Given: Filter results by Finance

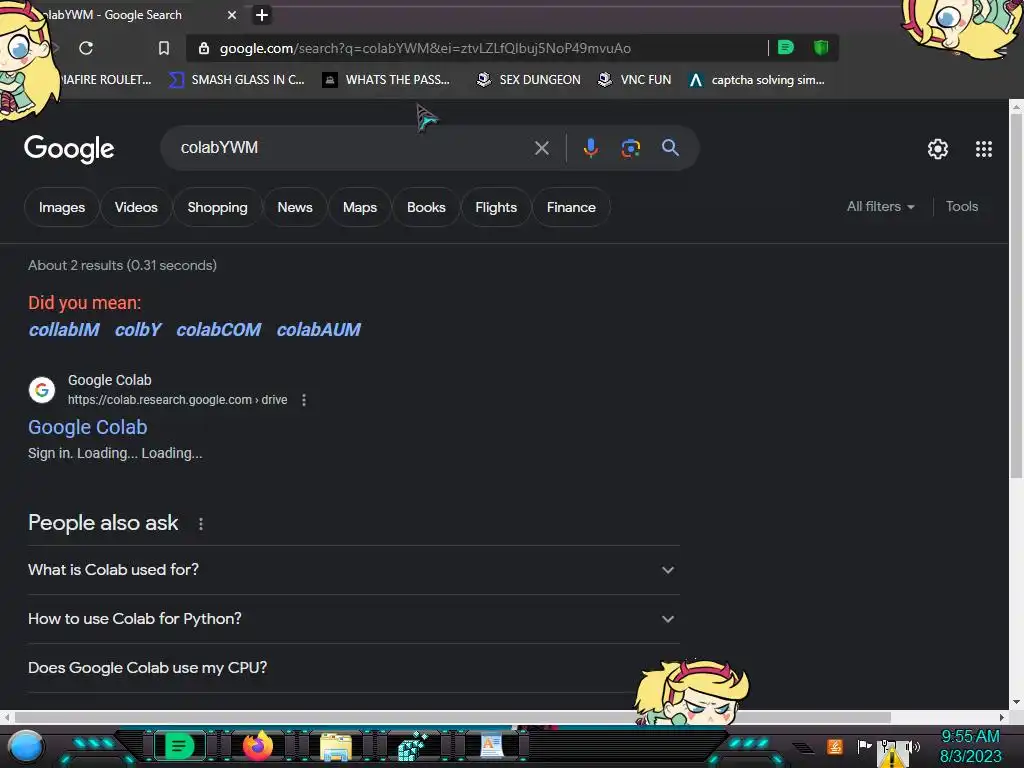Looking at the screenshot, I should (571, 207).
